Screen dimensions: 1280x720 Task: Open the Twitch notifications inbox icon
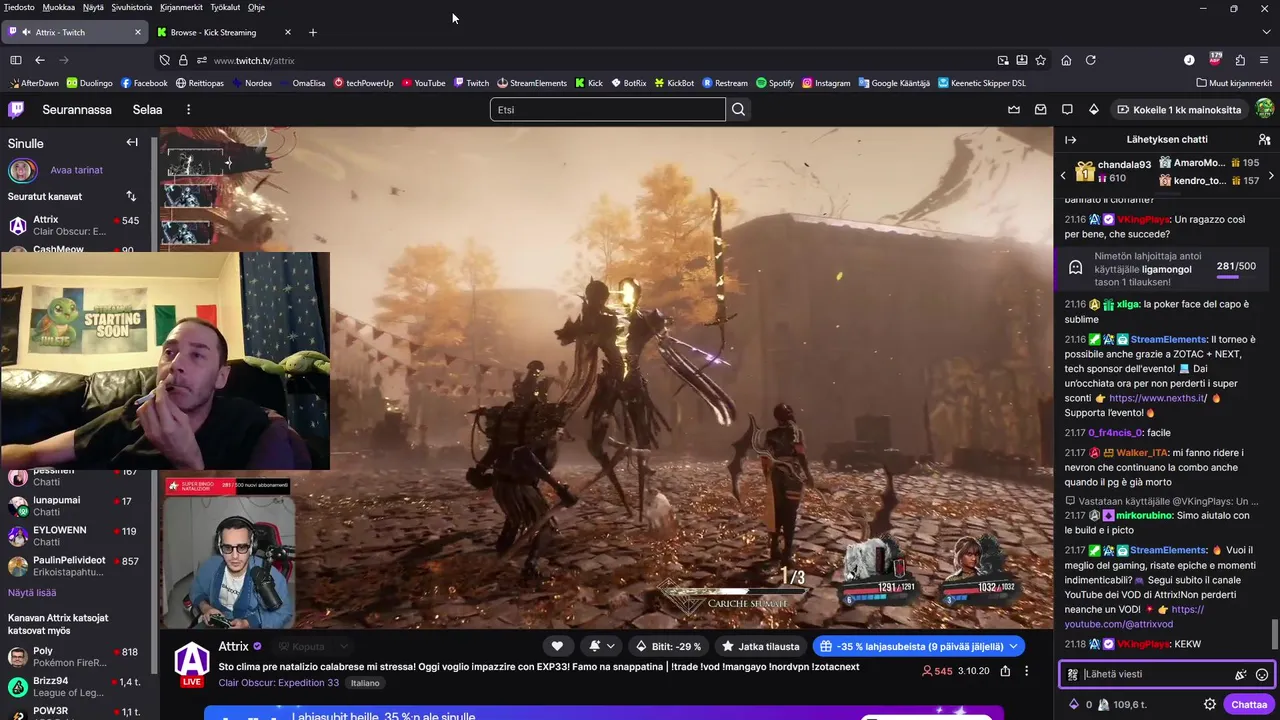1040,110
